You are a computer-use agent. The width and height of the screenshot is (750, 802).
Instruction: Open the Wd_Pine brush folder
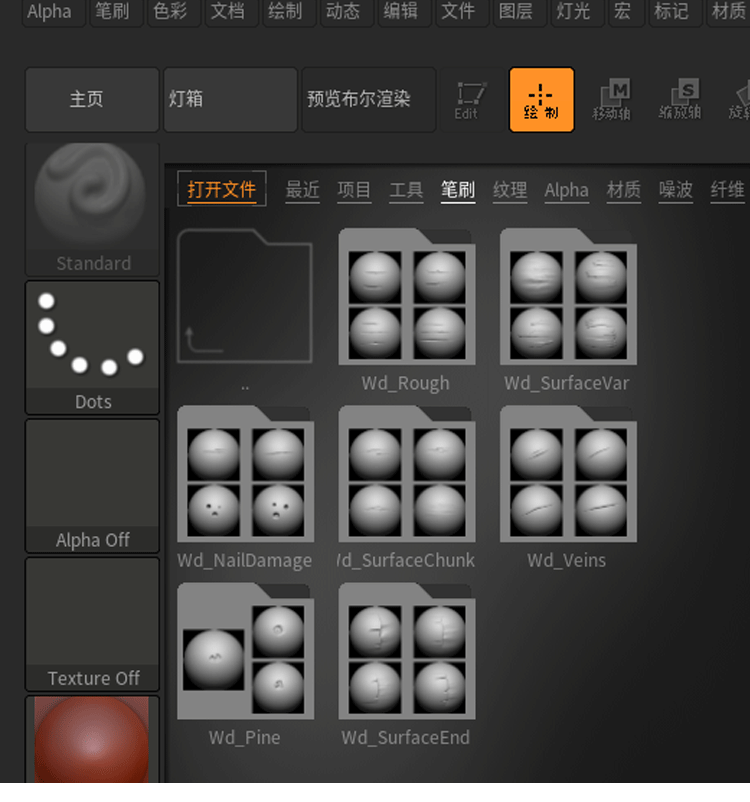pyautogui.click(x=246, y=664)
